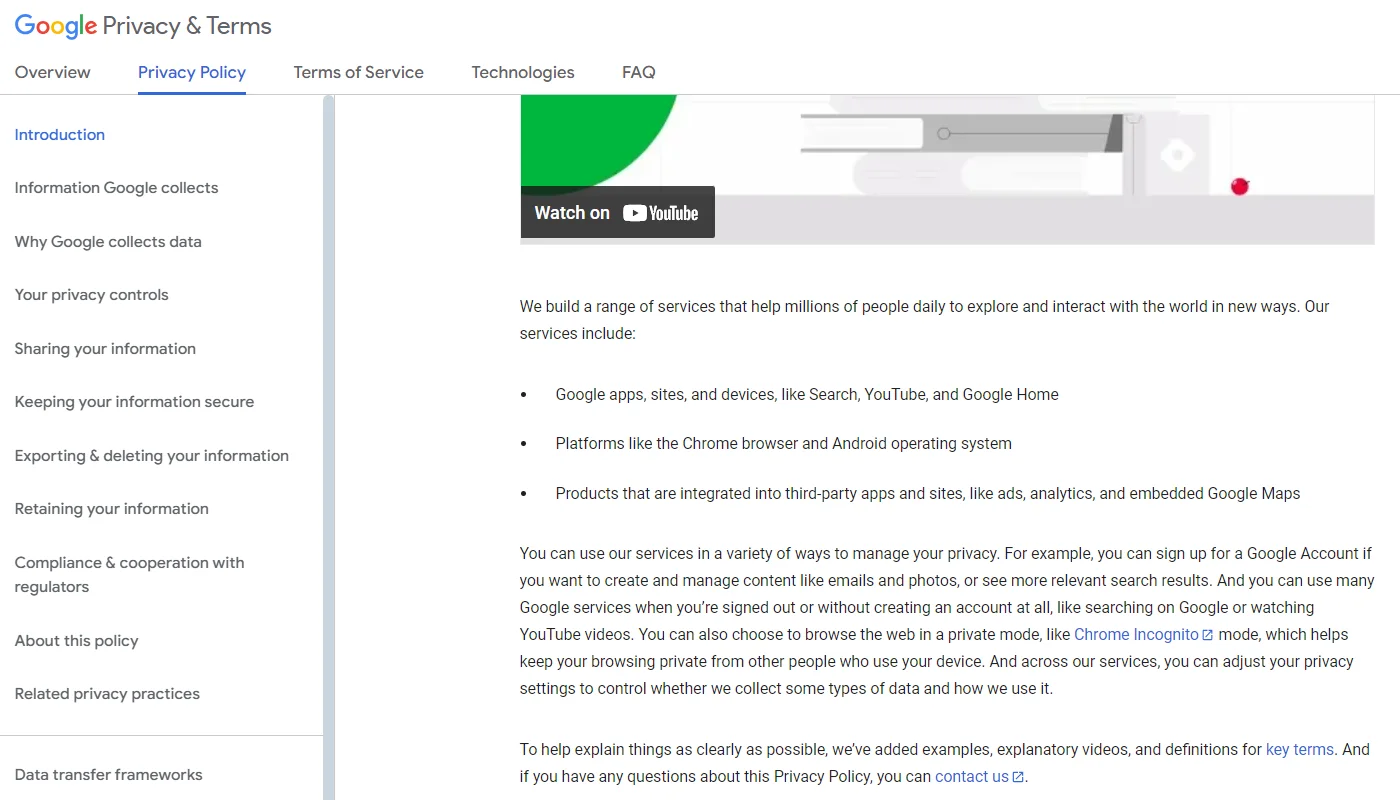Select Introduction in the sidebar

pyautogui.click(x=59, y=134)
